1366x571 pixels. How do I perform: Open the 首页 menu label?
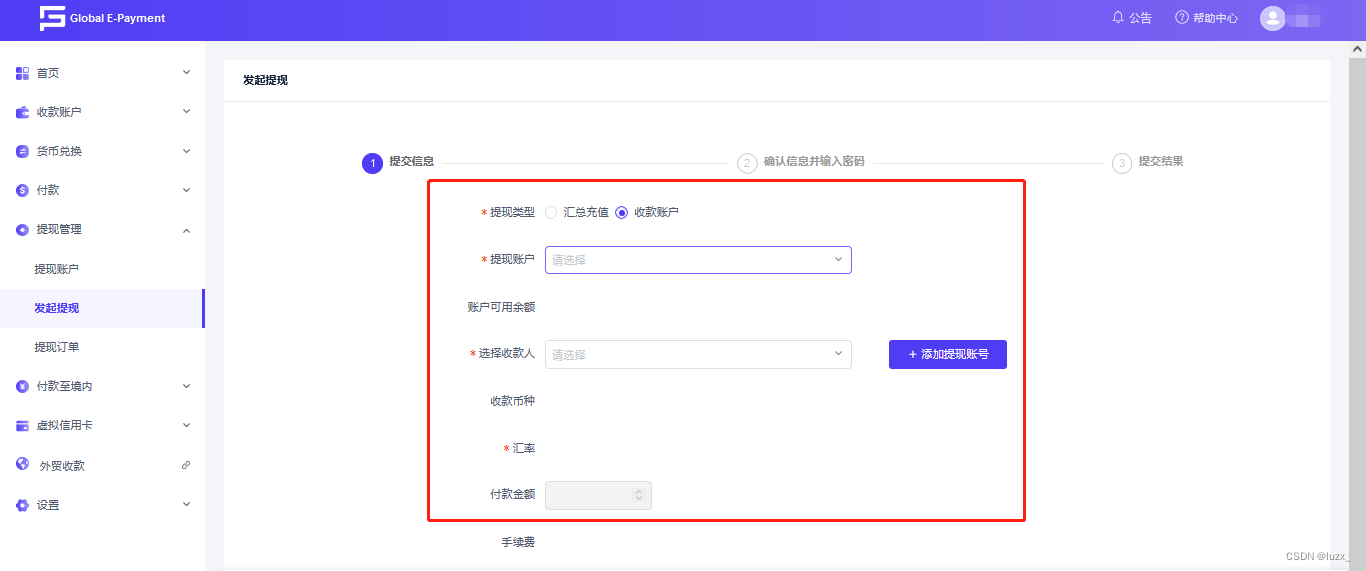(48, 73)
